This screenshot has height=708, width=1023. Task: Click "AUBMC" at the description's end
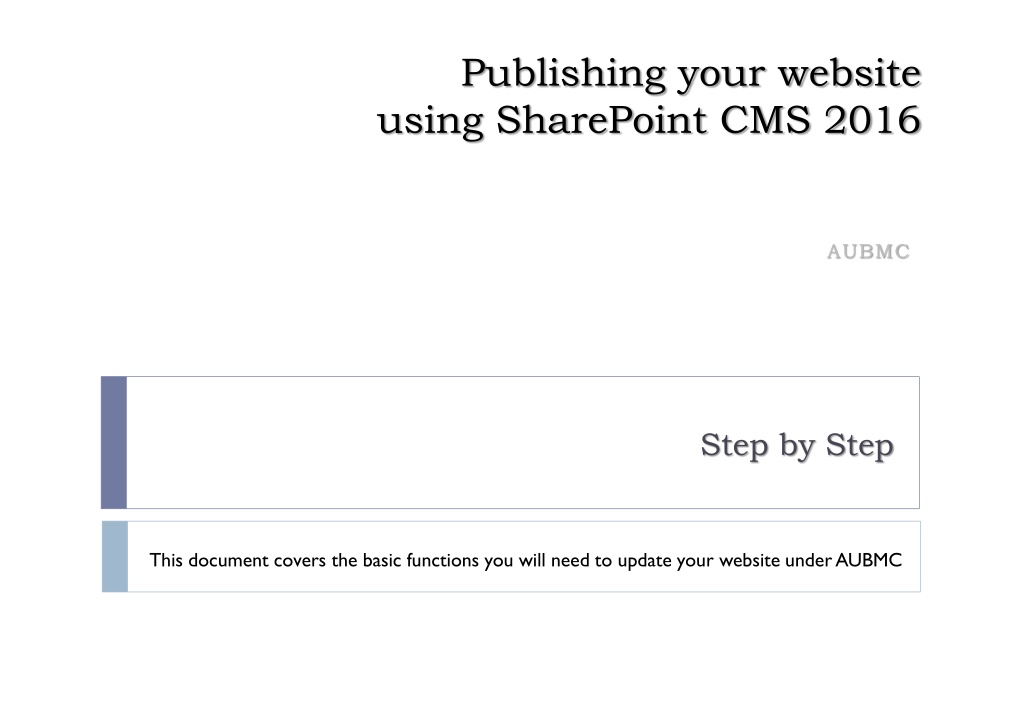(x=868, y=560)
